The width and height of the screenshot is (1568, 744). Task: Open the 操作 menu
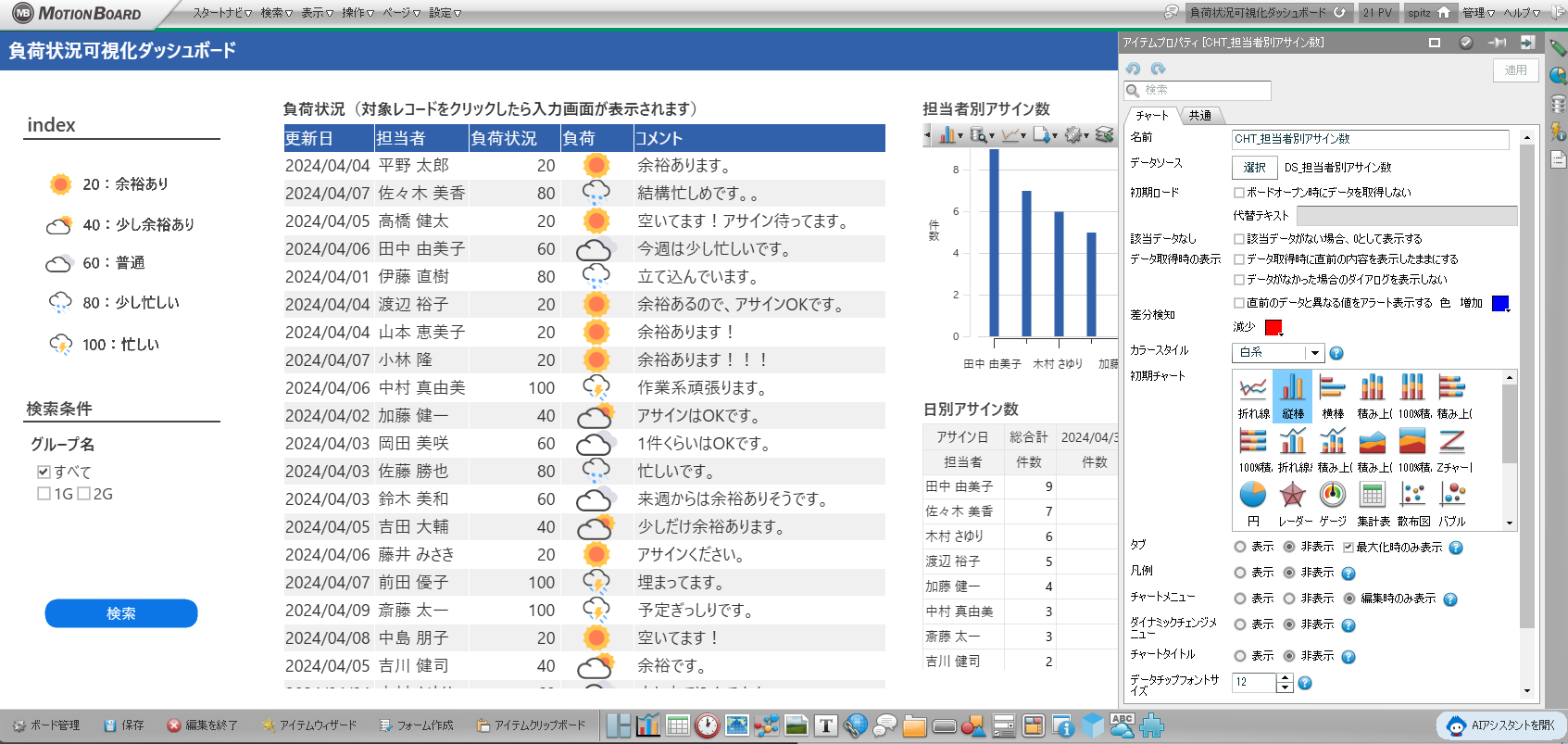coord(358,13)
